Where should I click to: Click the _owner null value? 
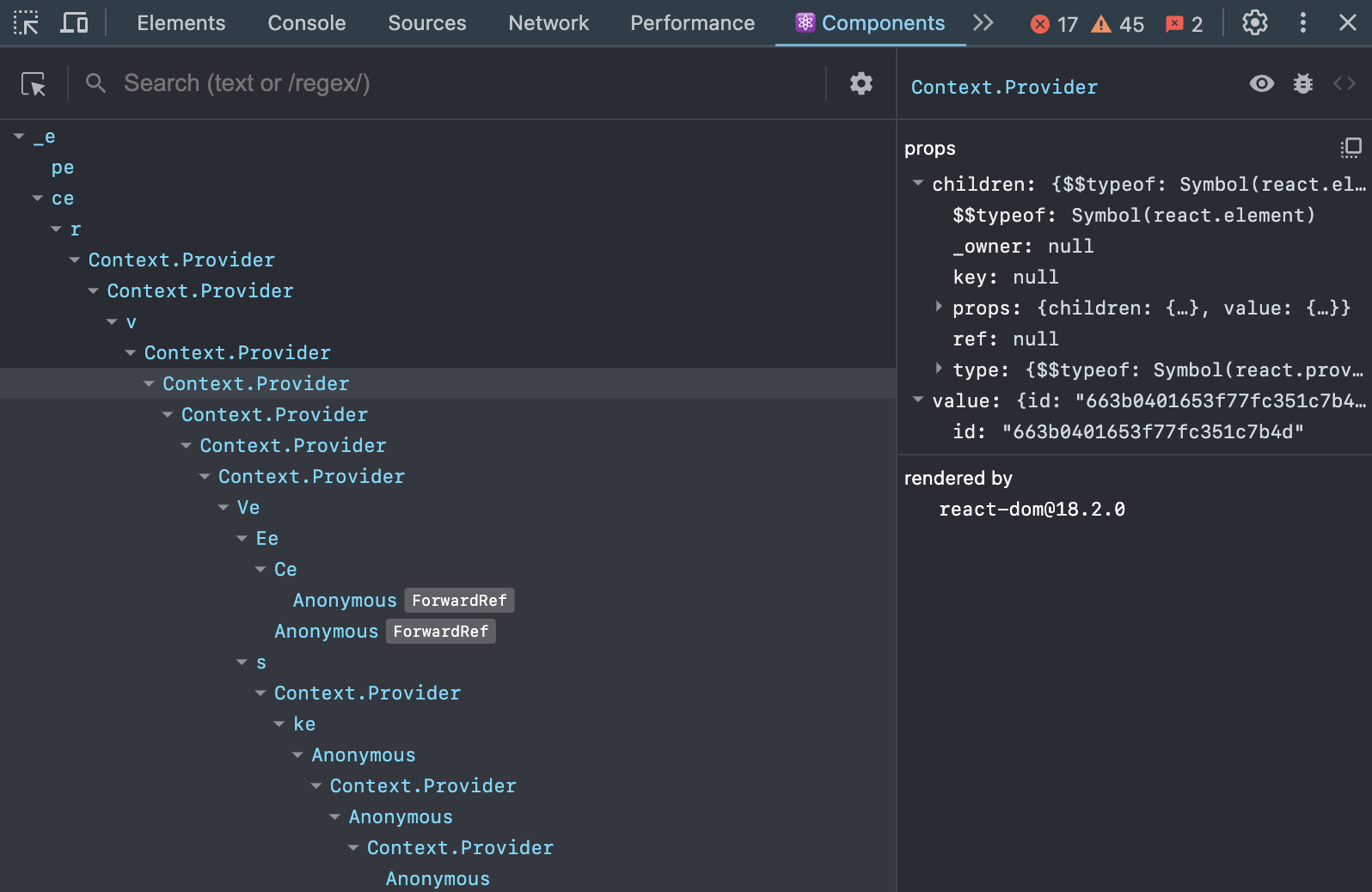pyautogui.click(x=1071, y=246)
